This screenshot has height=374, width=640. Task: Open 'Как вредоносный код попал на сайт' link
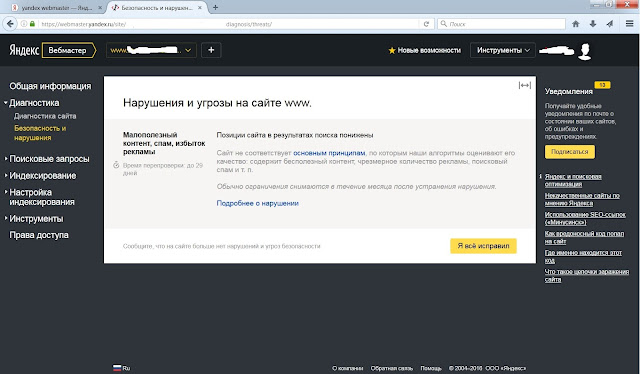click(584, 237)
